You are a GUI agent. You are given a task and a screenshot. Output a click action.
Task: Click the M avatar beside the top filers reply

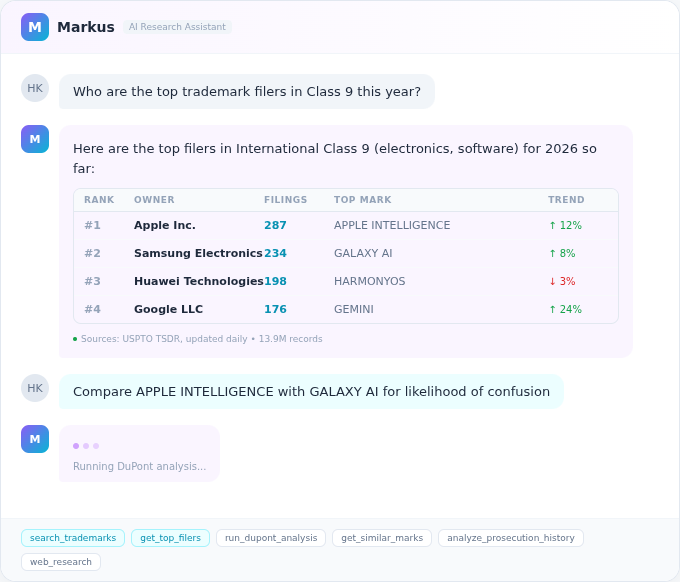click(35, 139)
